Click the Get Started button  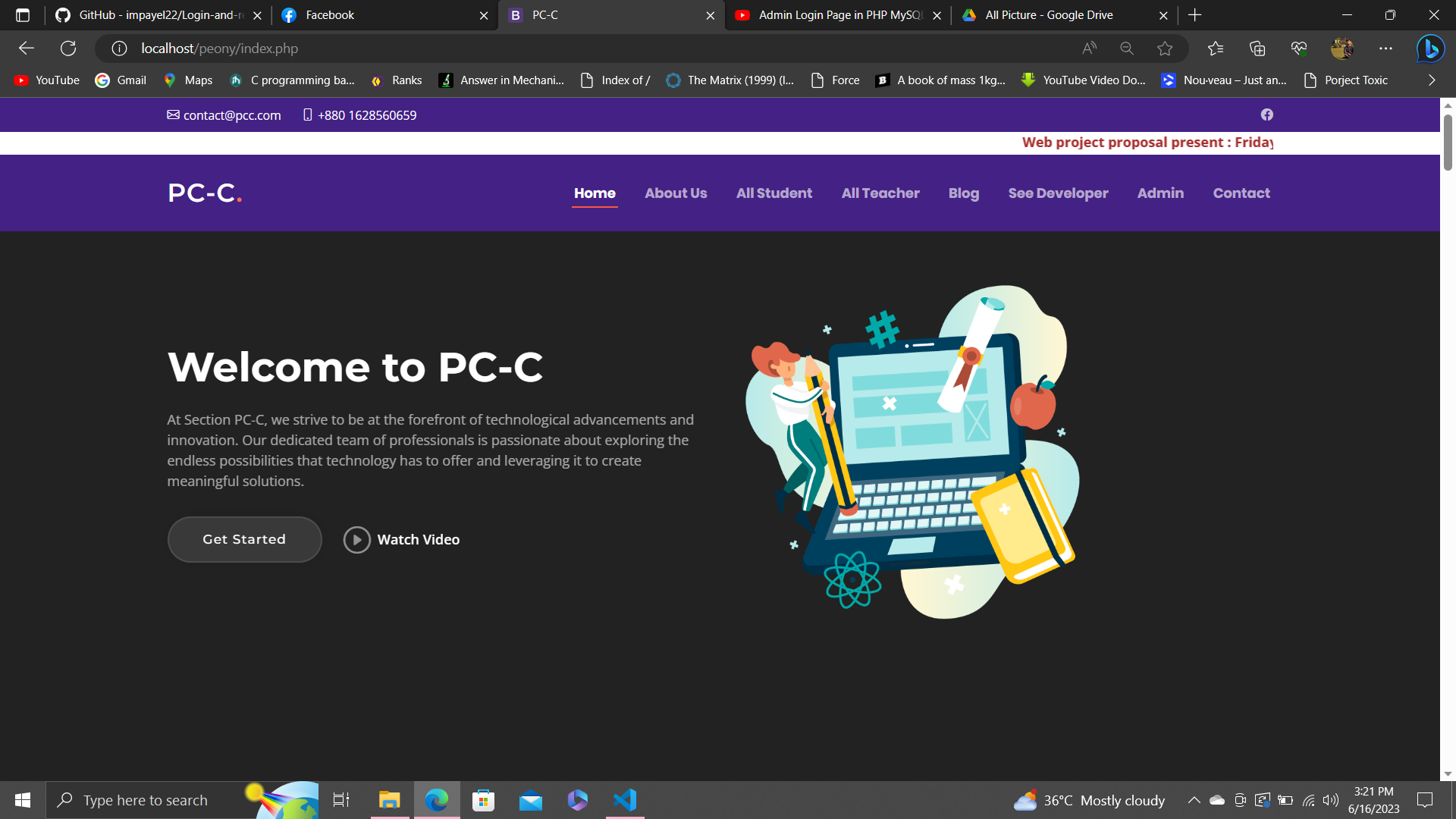tap(244, 539)
